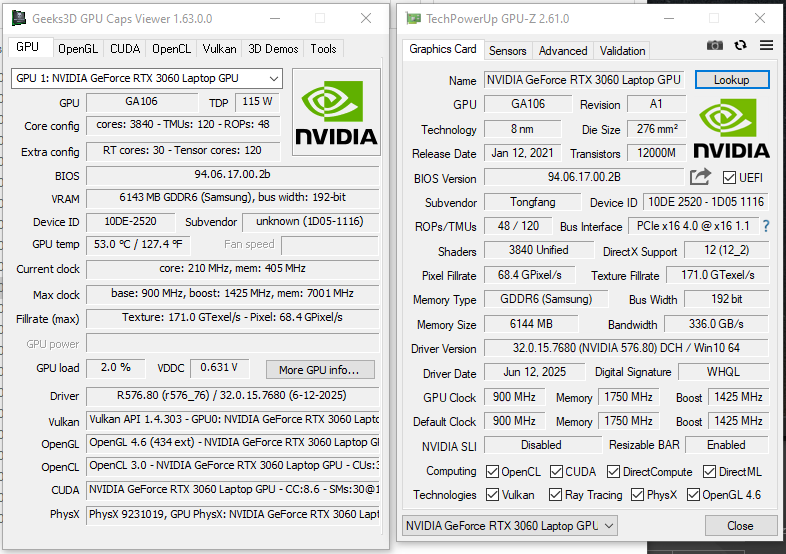The image size is (786, 554).
Task: Click the Close button in GPU-Z
Action: (740, 525)
